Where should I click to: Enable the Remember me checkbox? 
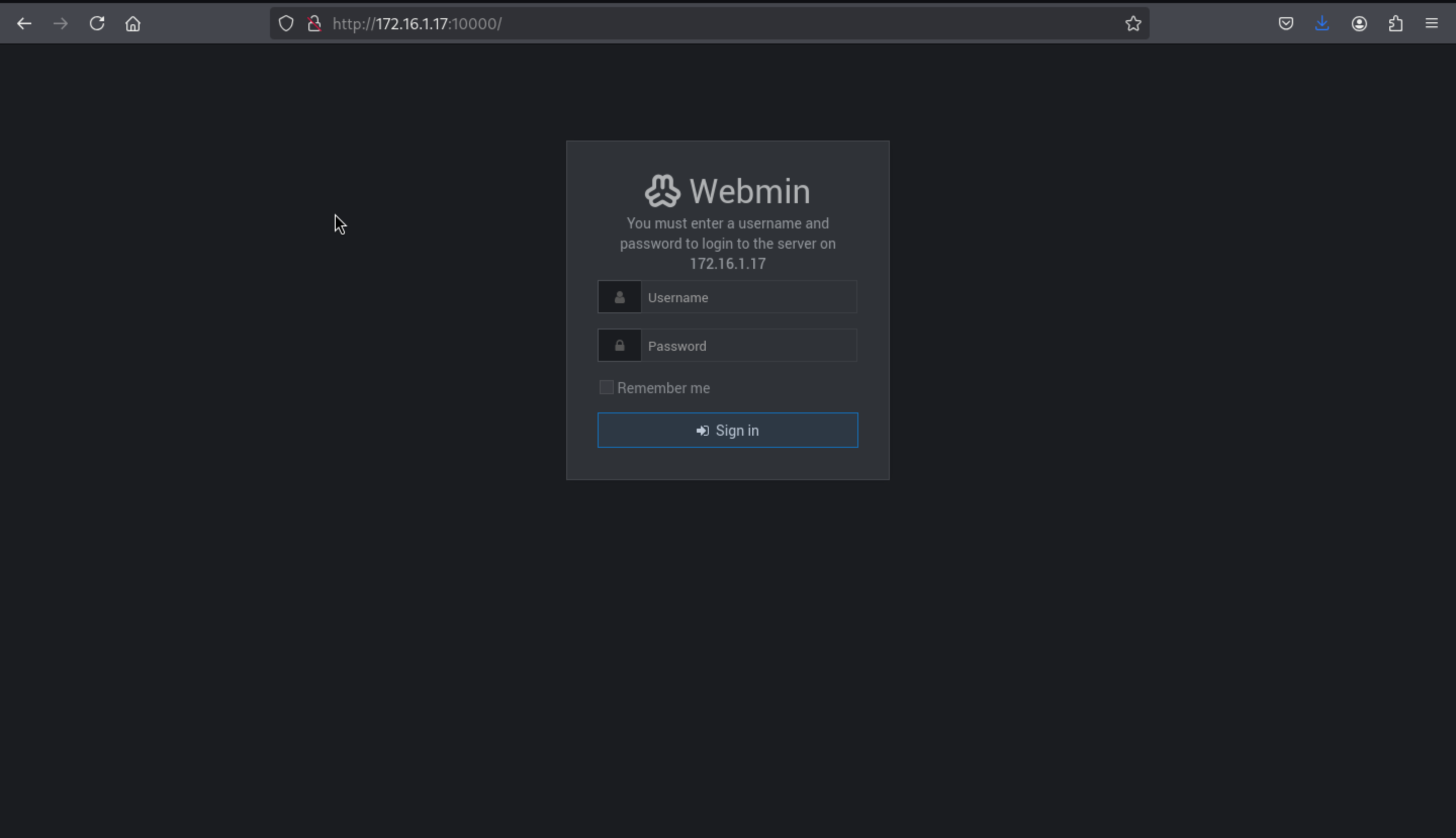[606, 387]
